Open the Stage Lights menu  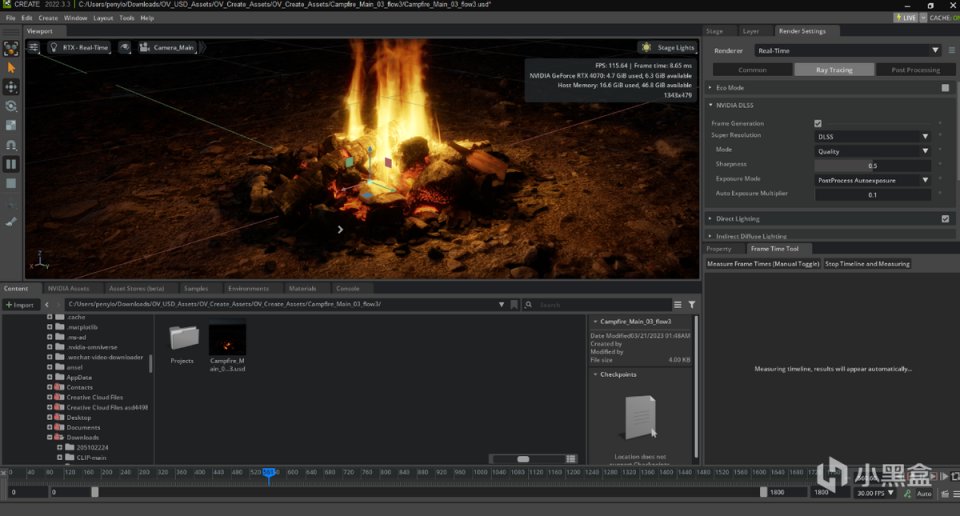point(669,47)
